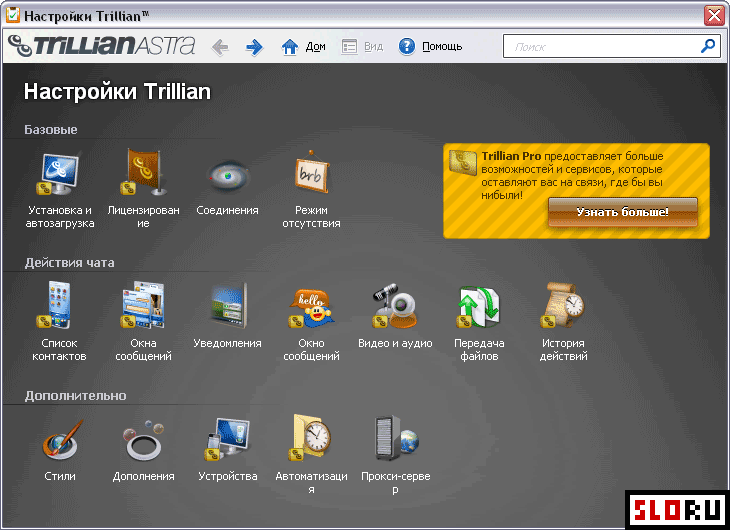Image resolution: width=730 pixels, height=530 pixels.
Task: Open the Видео и аудио icon
Action: coord(395,305)
